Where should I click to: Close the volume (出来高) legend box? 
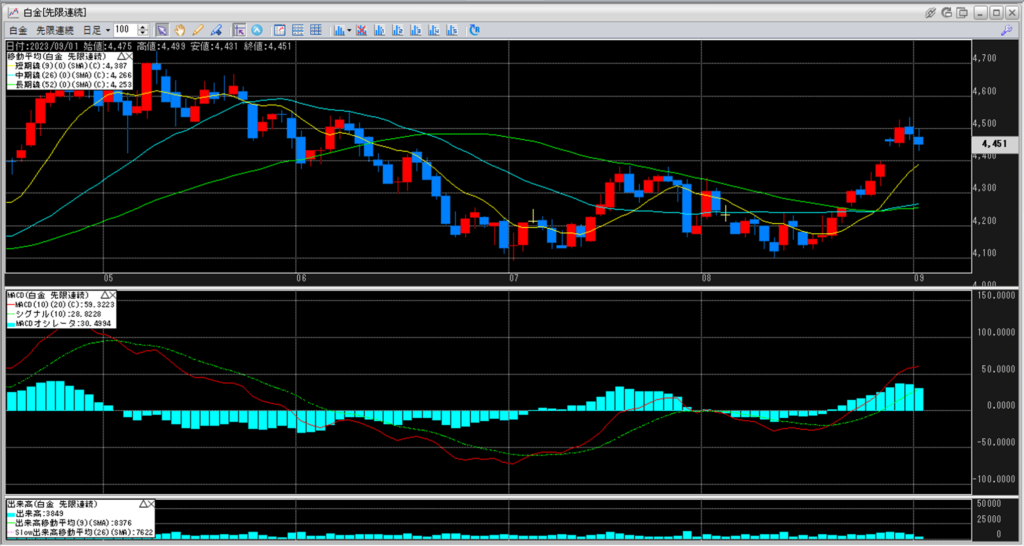(x=153, y=504)
